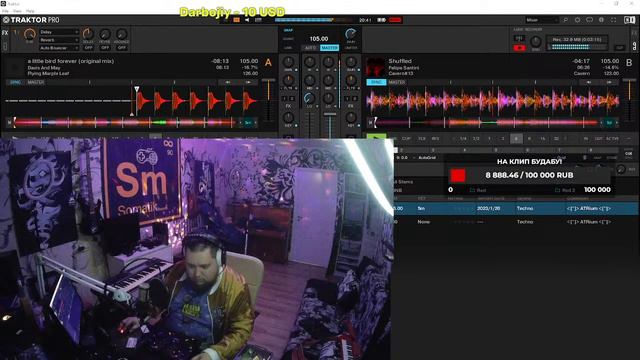Screen dimensions: 640x360
Task: Click the Delay effect amount knob
Action: point(88,34)
